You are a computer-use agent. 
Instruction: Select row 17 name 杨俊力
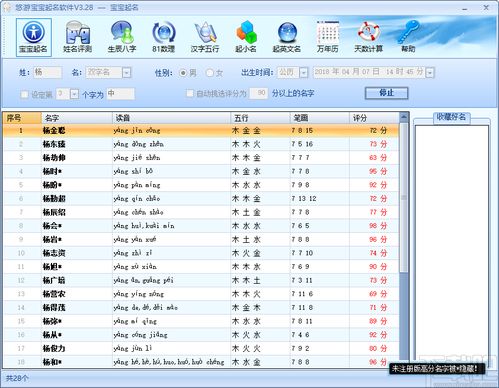[54, 349]
